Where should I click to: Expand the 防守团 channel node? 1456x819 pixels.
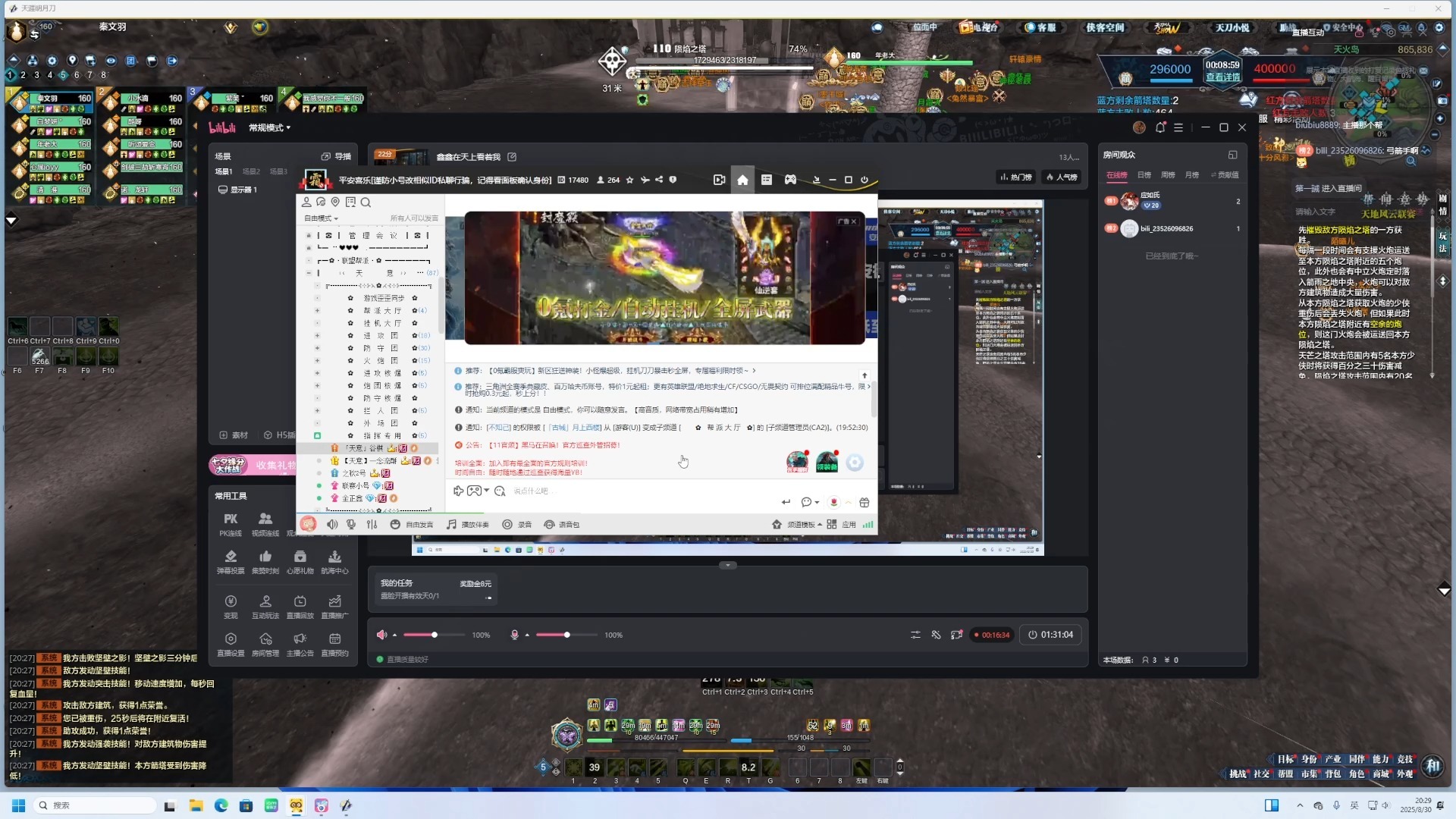[x=317, y=347]
